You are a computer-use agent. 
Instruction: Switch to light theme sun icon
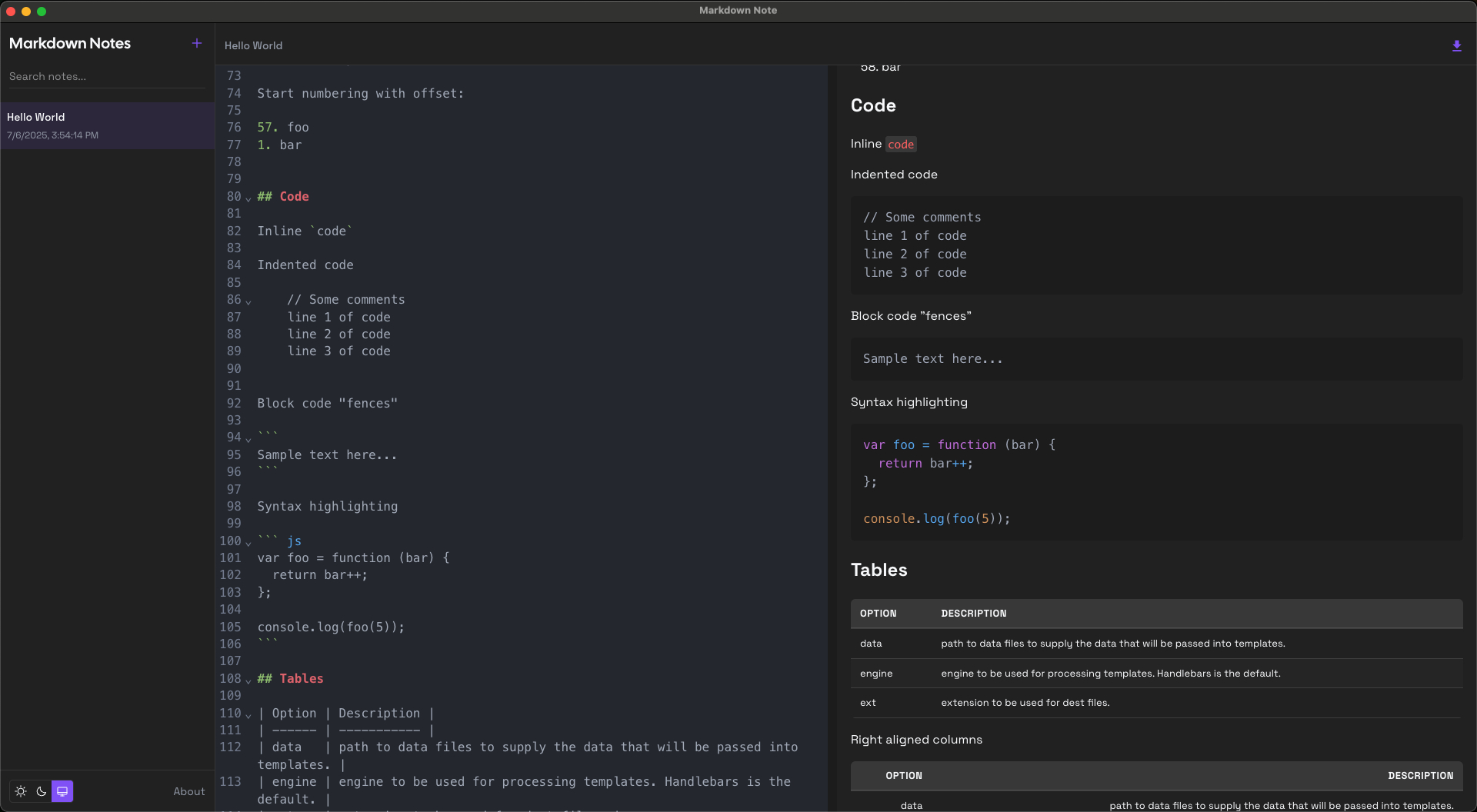(x=21, y=791)
